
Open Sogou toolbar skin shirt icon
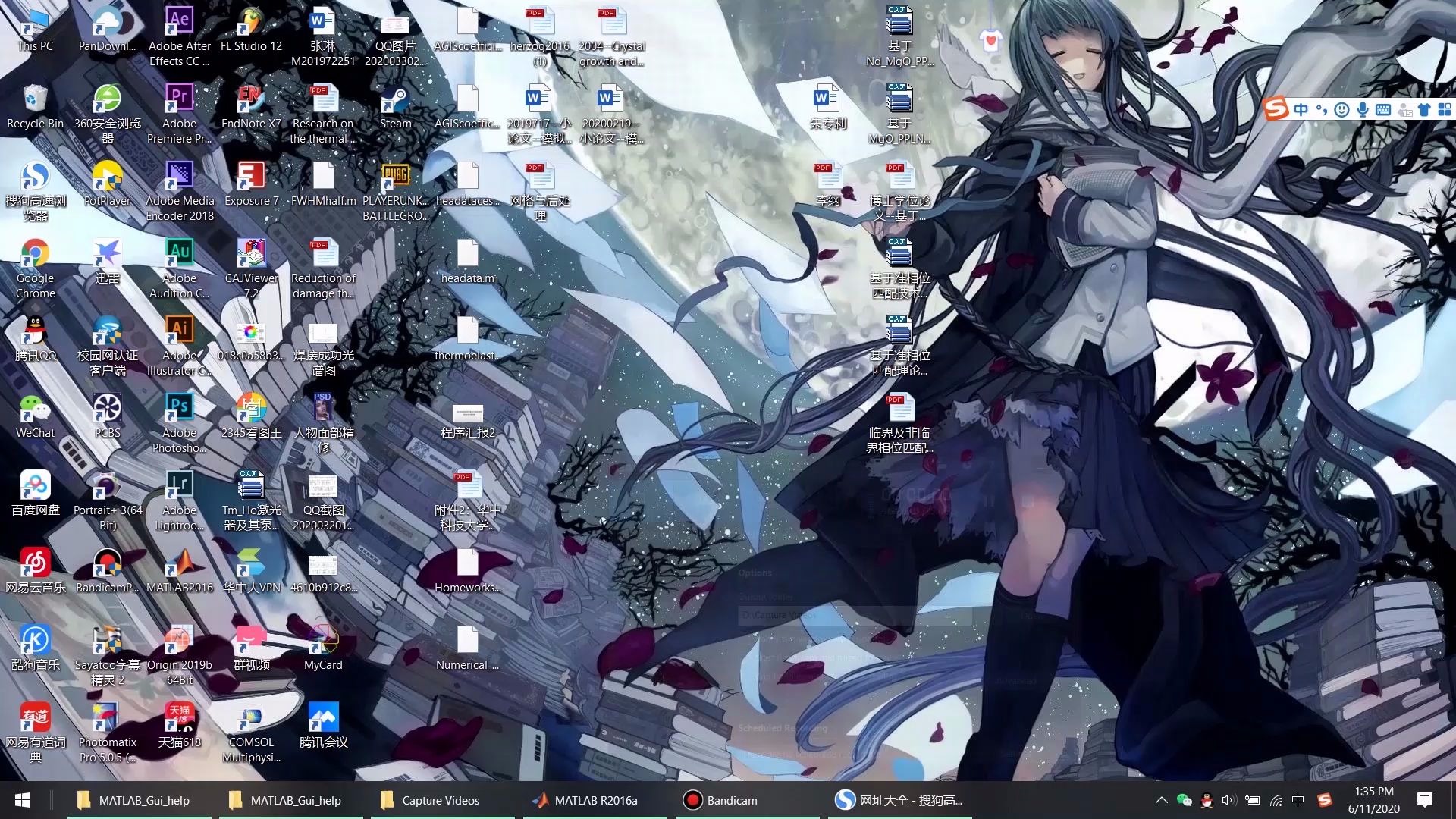coord(1424,109)
